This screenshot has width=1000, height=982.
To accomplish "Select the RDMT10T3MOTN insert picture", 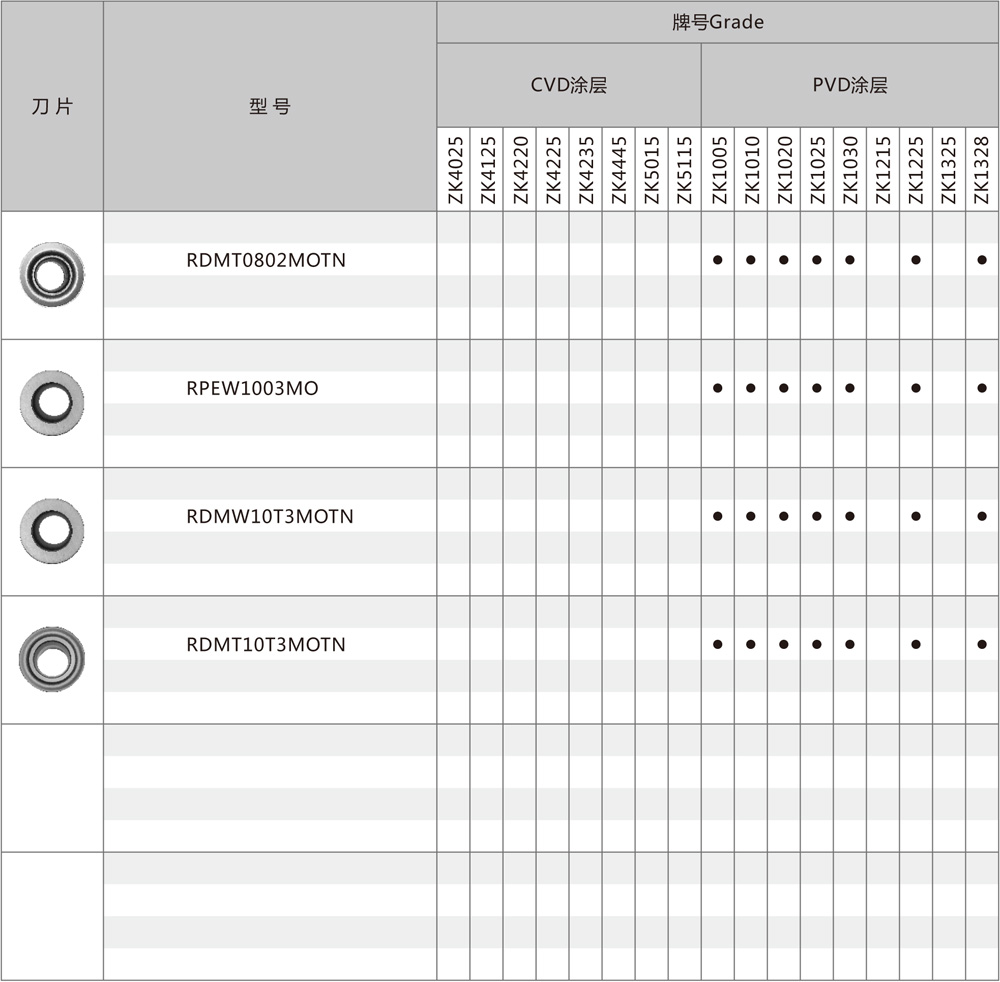I will (52, 659).
